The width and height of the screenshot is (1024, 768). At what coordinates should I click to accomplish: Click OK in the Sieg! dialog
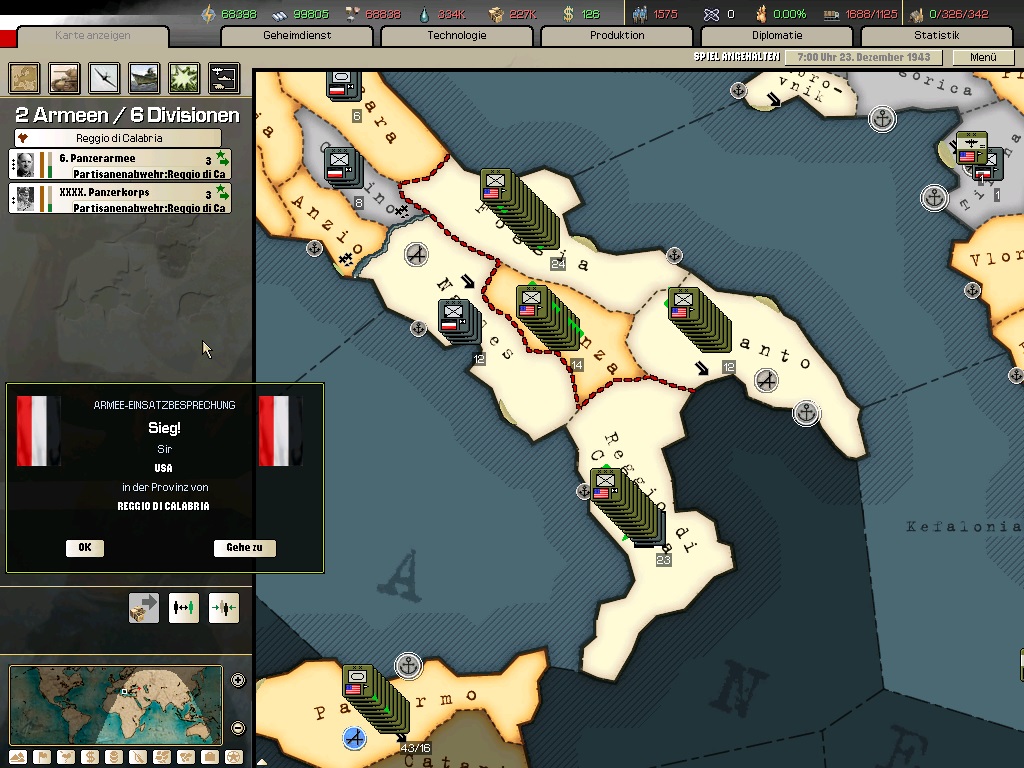pyautogui.click(x=85, y=547)
